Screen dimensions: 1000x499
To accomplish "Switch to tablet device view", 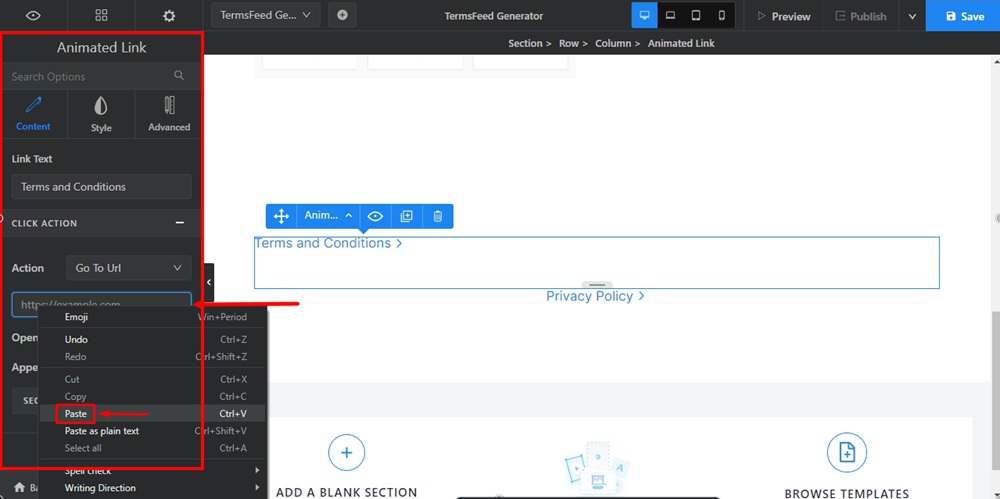I will pos(696,15).
